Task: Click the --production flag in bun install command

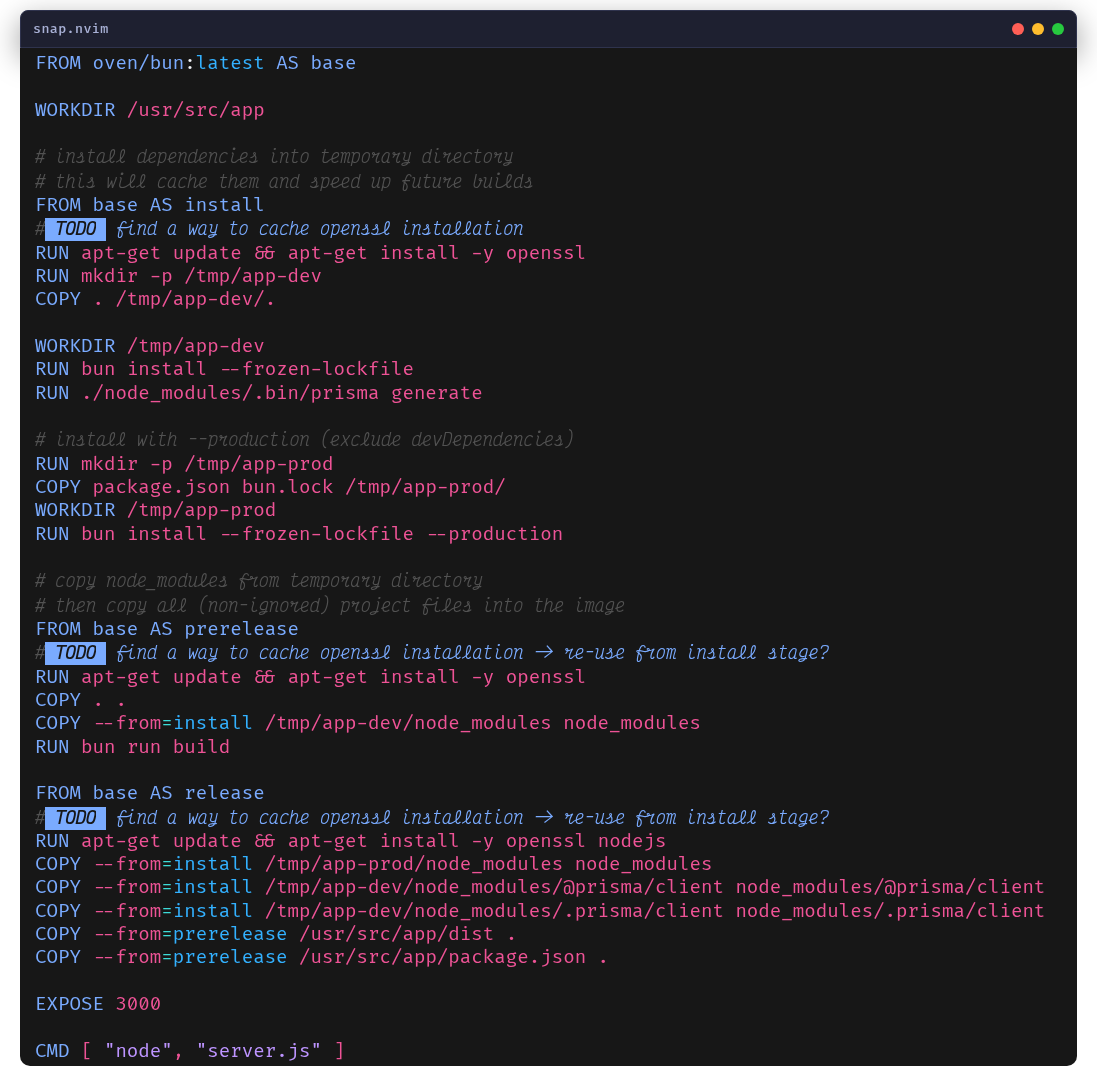Action: (x=494, y=534)
